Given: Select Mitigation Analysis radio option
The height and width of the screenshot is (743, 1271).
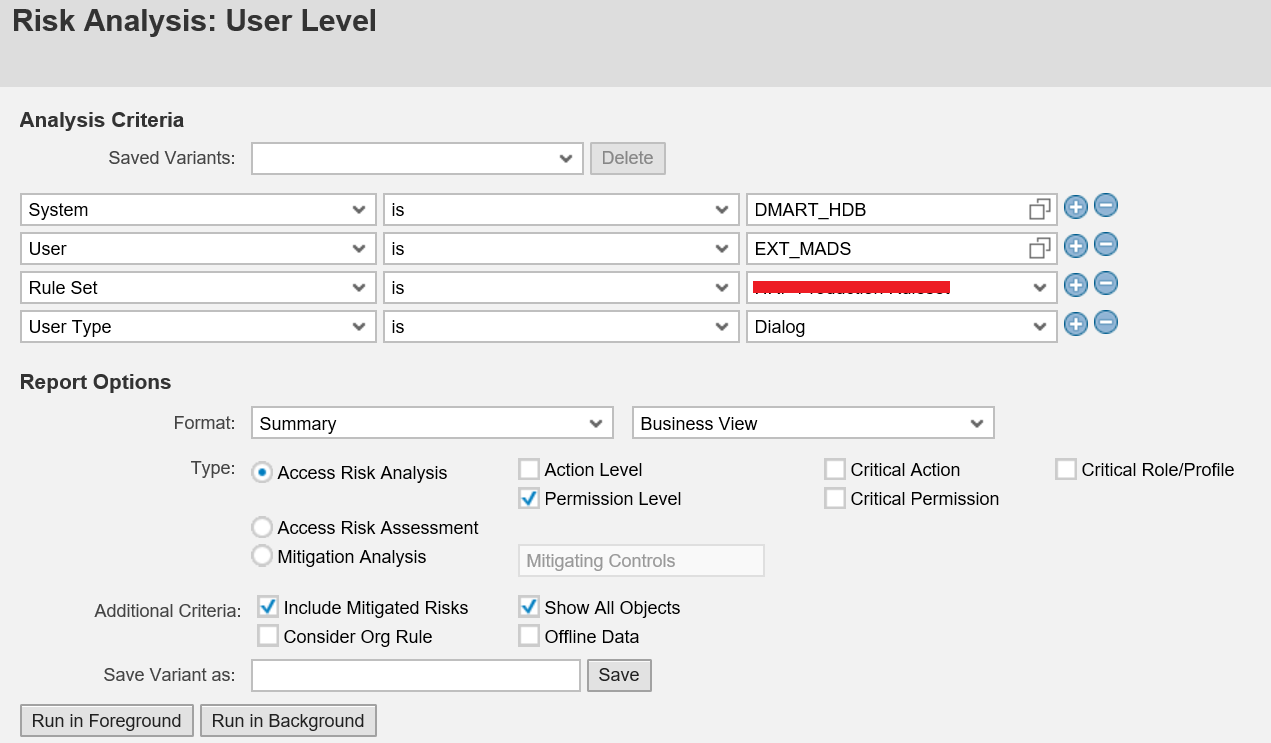Looking at the screenshot, I should 262,556.
